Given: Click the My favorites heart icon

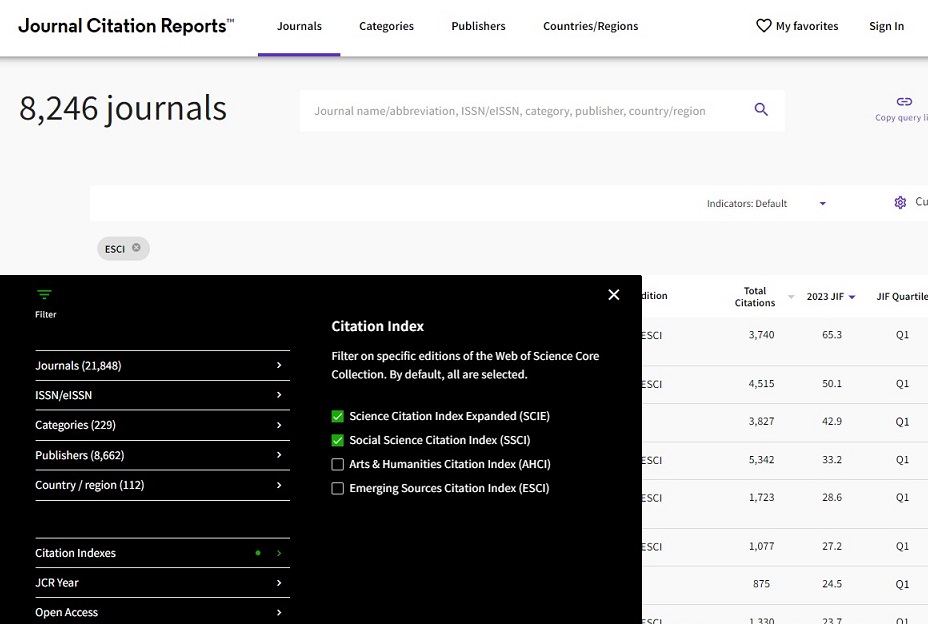Looking at the screenshot, I should pyautogui.click(x=763, y=25).
